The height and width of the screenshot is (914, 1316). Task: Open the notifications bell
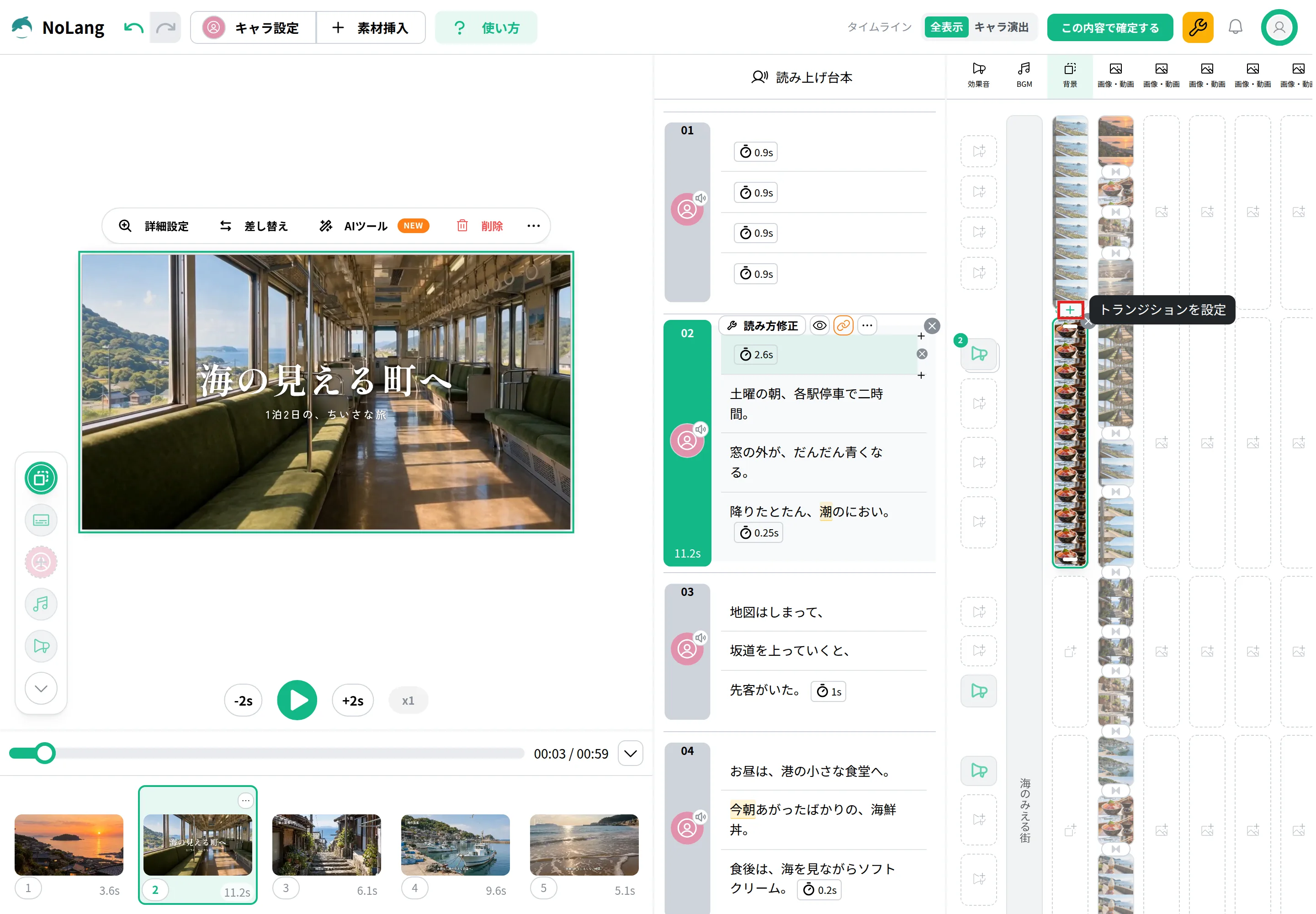point(1235,27)
